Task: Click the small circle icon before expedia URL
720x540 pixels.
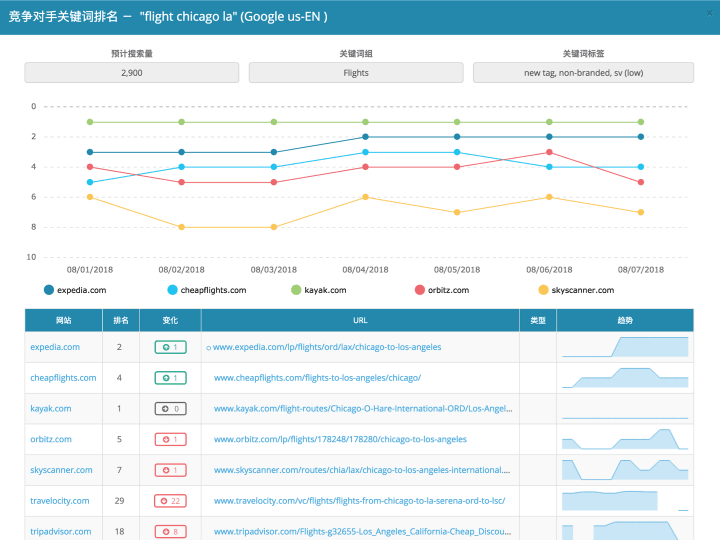Action: (x=208, y=348)
